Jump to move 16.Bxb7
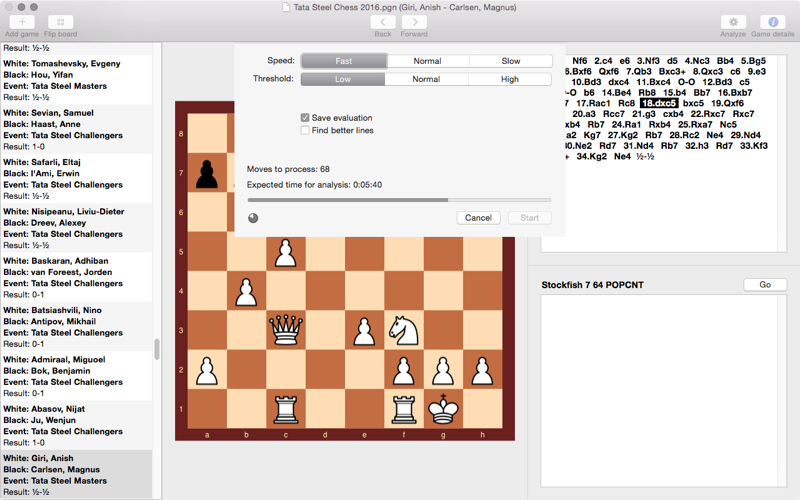 (x=735, y=92)
